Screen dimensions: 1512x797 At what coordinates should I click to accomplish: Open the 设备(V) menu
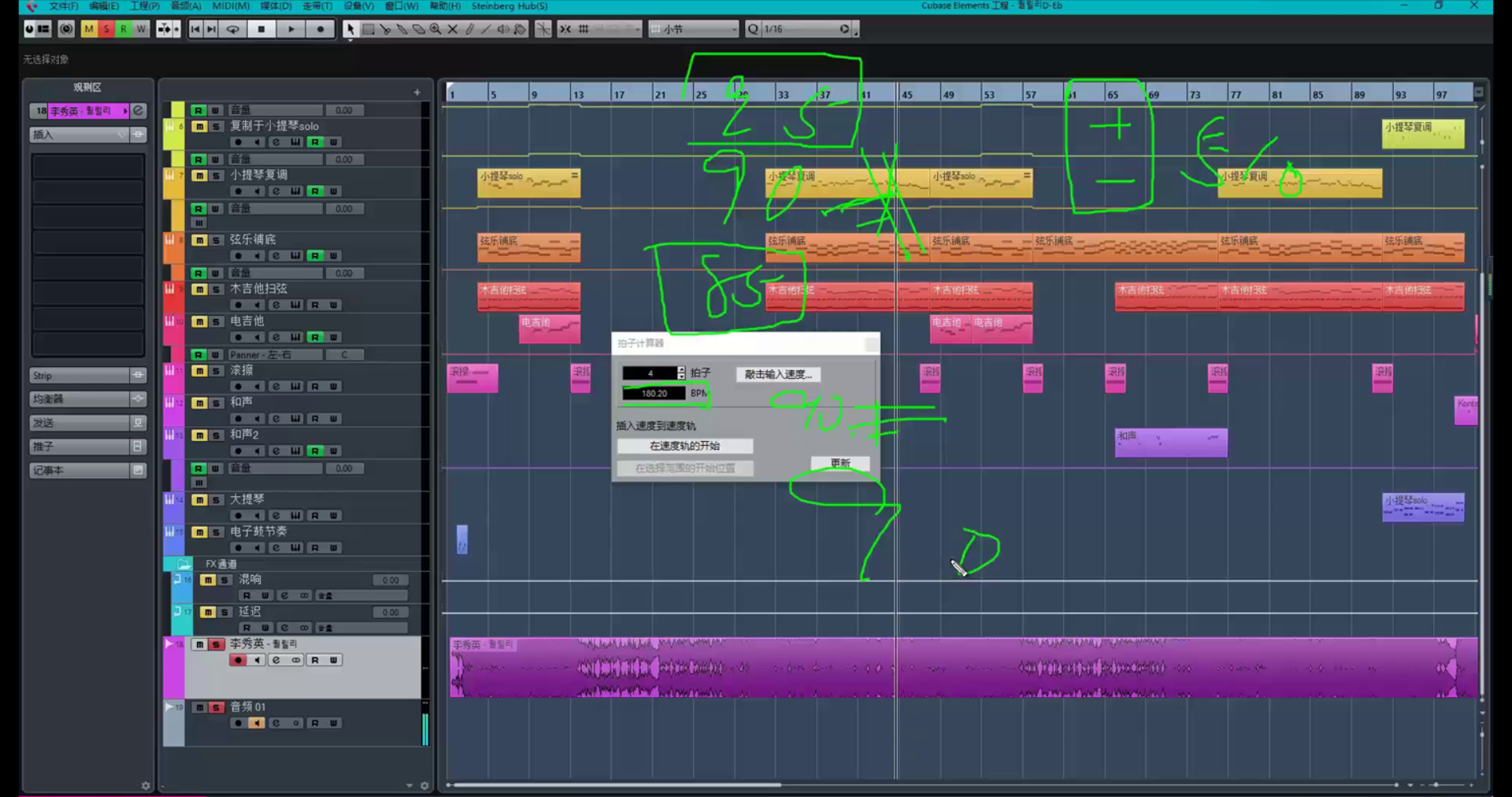click(x=359, y=6)
